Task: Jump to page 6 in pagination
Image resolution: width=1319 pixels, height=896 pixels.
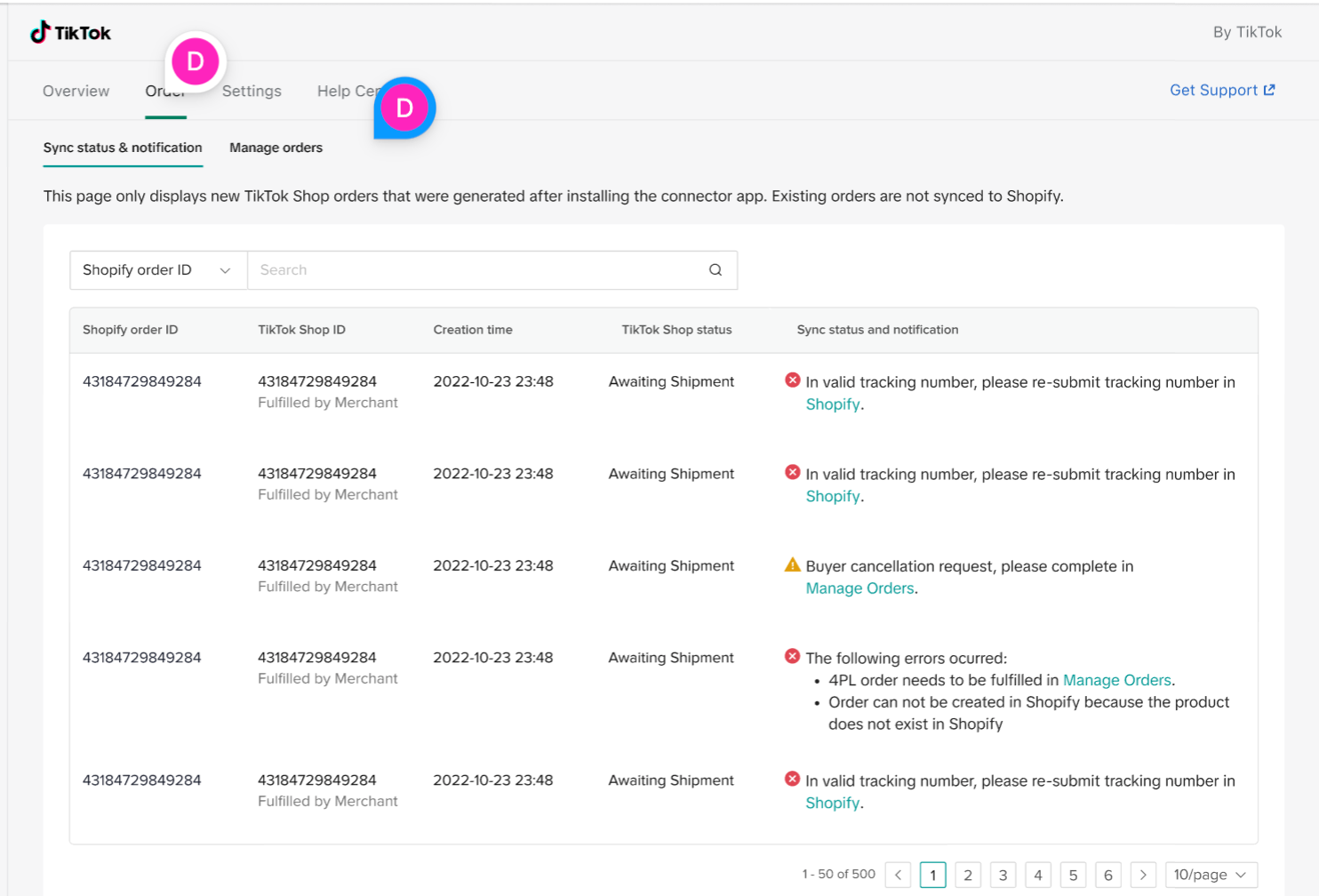Action: click(1107, 875)
